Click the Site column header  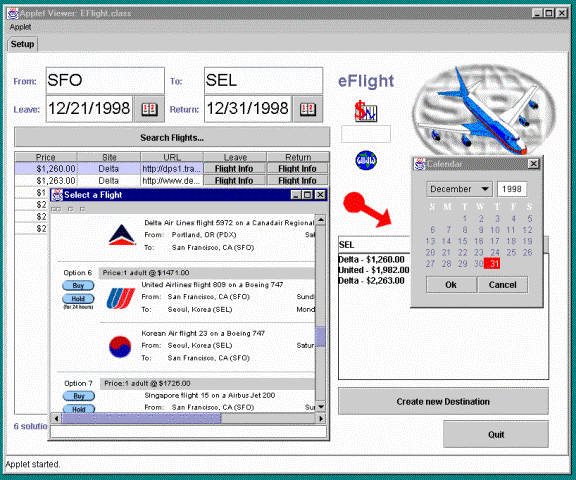point(109,157)
